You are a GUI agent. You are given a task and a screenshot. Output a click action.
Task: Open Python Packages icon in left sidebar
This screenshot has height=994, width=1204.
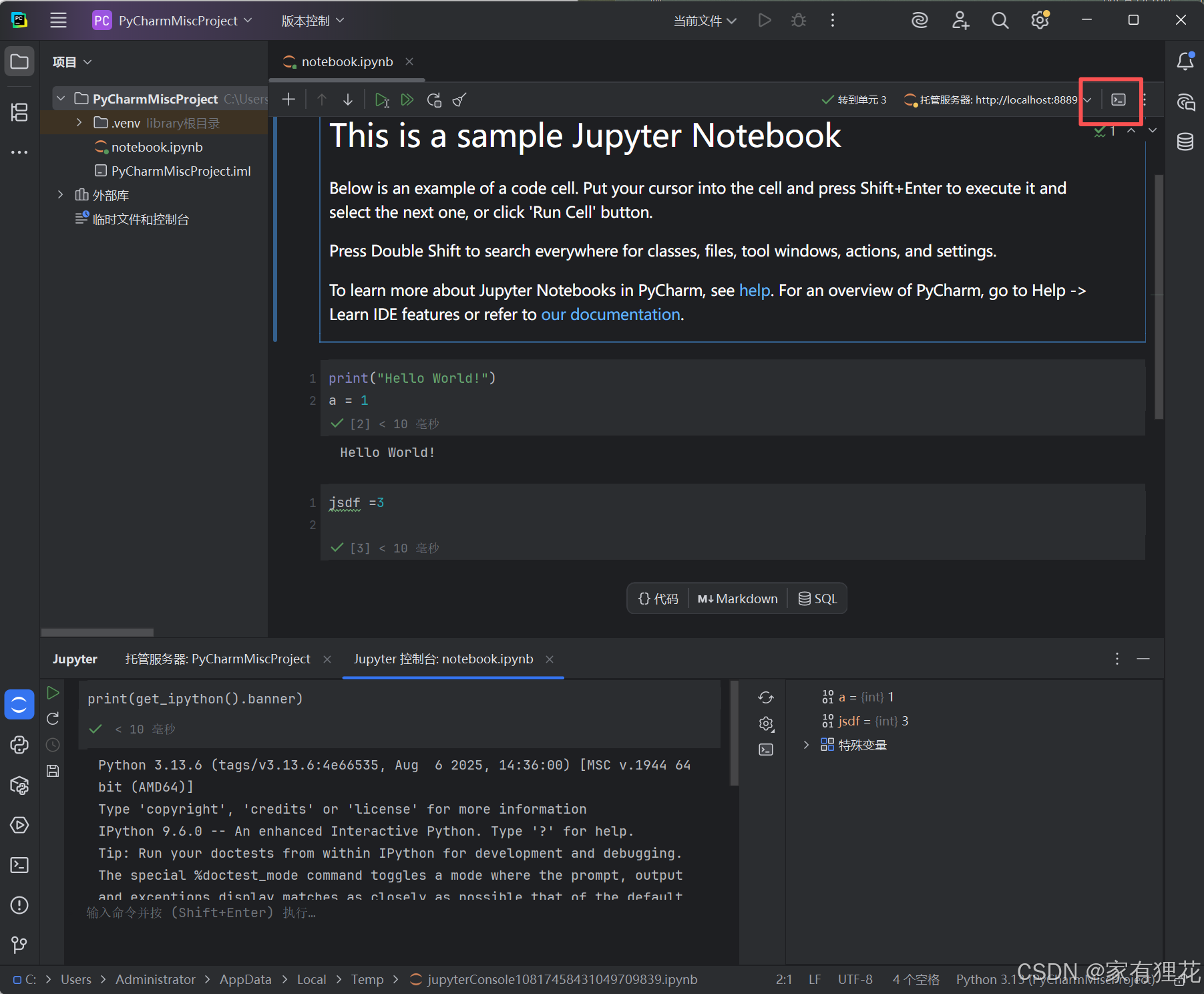click(x=19, y=786)
